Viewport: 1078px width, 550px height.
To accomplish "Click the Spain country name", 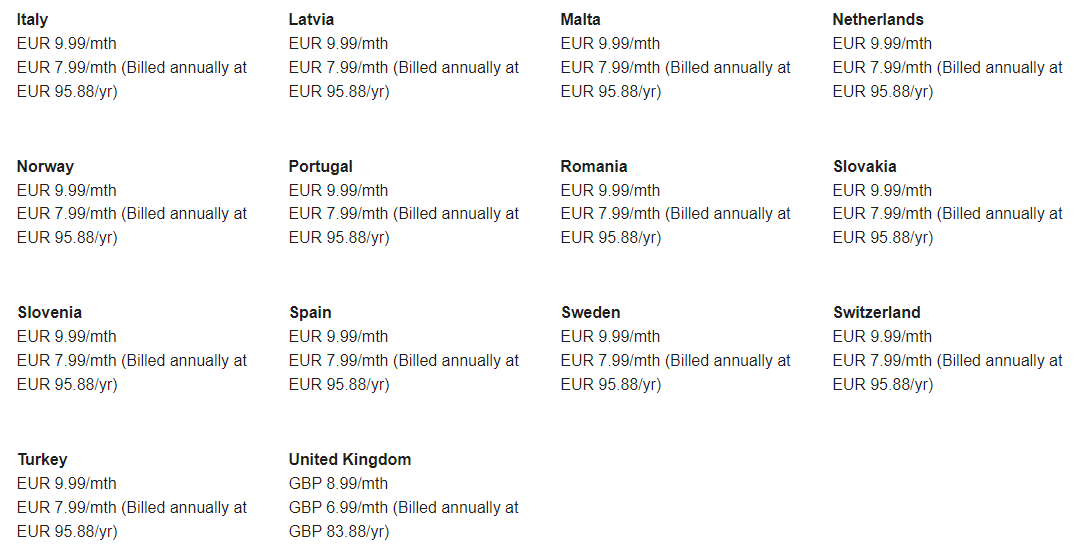I will point(310,313).
